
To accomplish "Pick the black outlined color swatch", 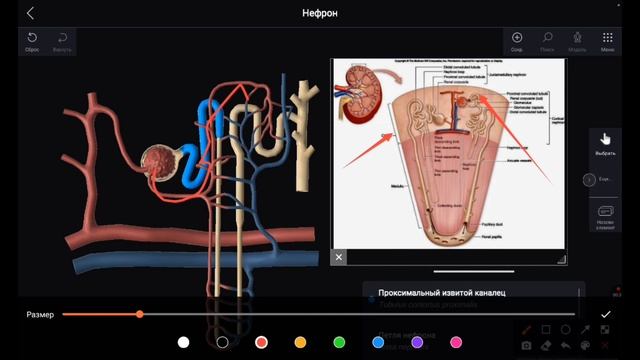I will coord(222,342).
